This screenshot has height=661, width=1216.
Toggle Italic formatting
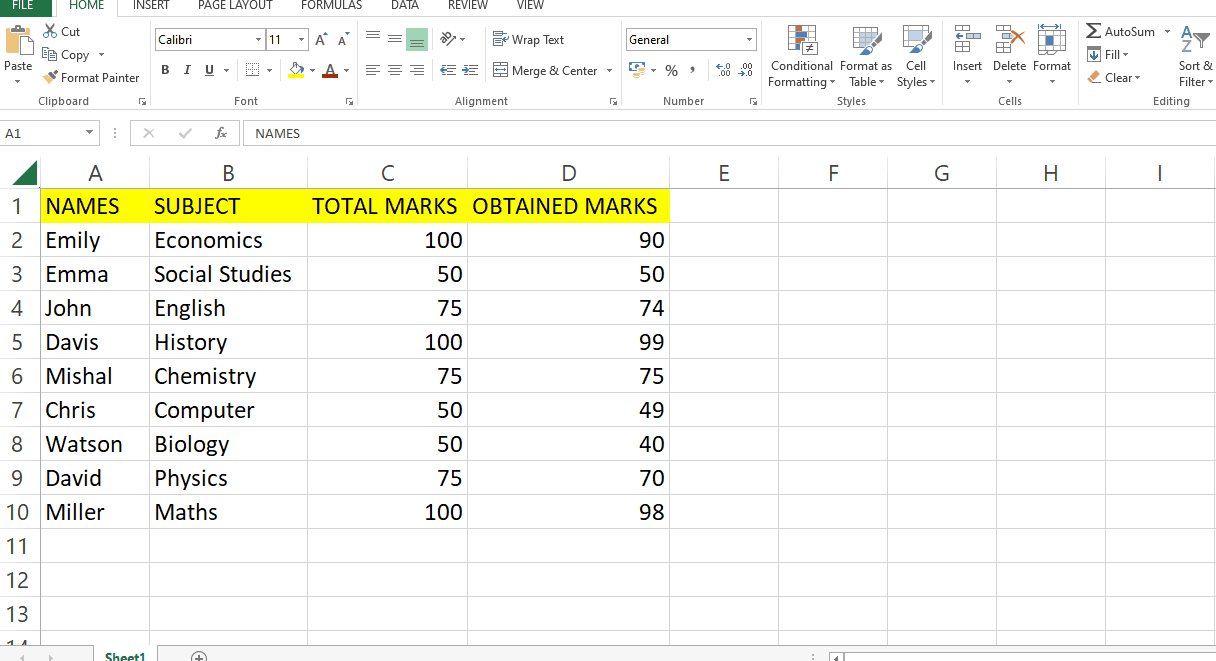(187, 70)
